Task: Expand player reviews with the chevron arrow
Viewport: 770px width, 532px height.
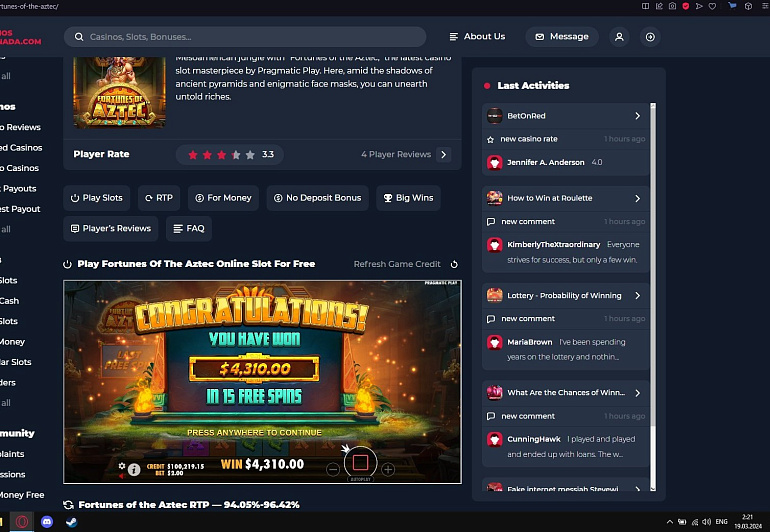Action: click(x=443, y=154)
